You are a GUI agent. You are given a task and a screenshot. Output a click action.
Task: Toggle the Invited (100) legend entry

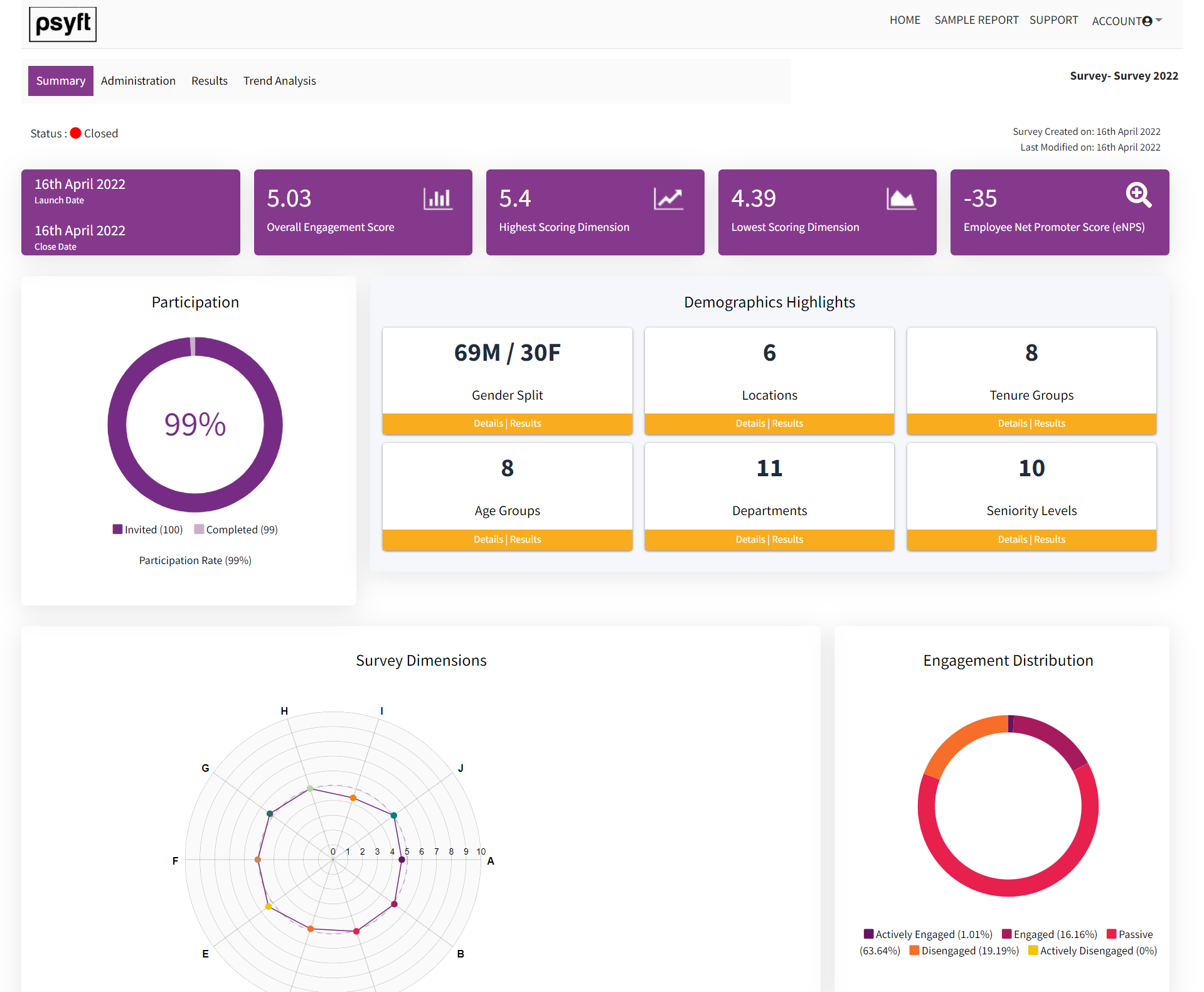pos(147,530)
